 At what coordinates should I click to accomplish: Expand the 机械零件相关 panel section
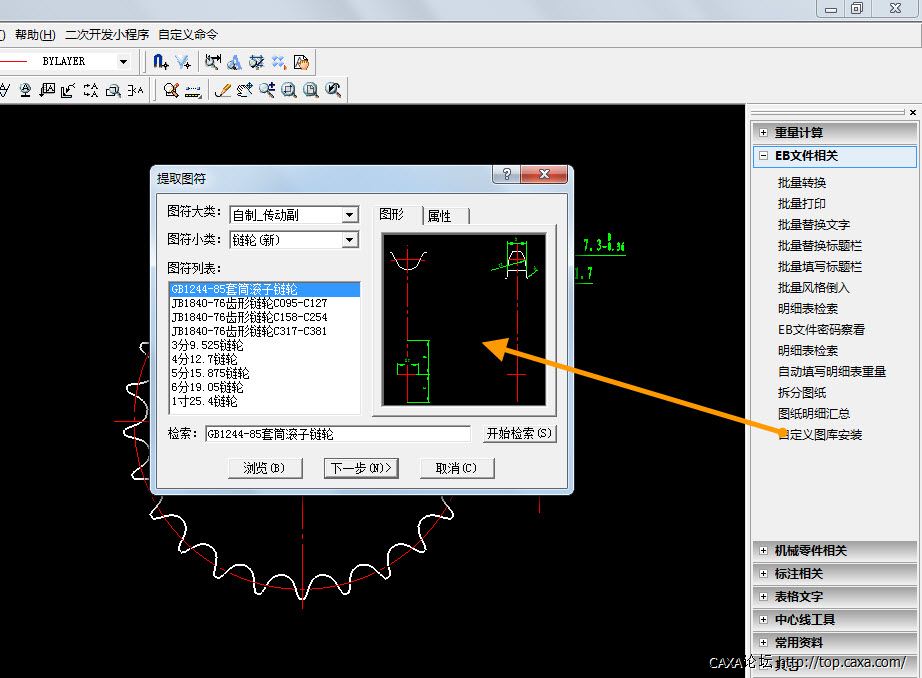[x=764, y=551]
